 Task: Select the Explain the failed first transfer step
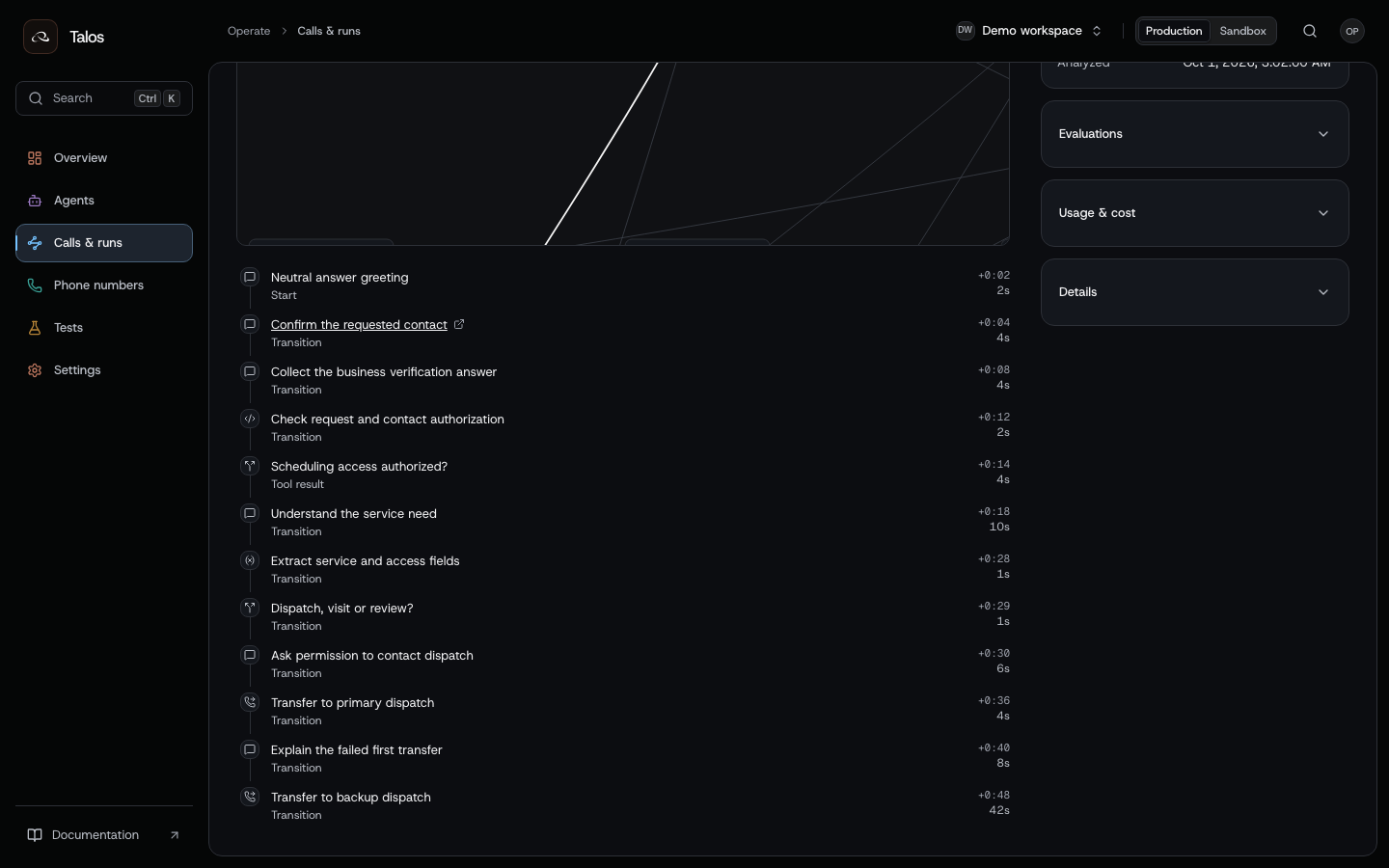624,758
